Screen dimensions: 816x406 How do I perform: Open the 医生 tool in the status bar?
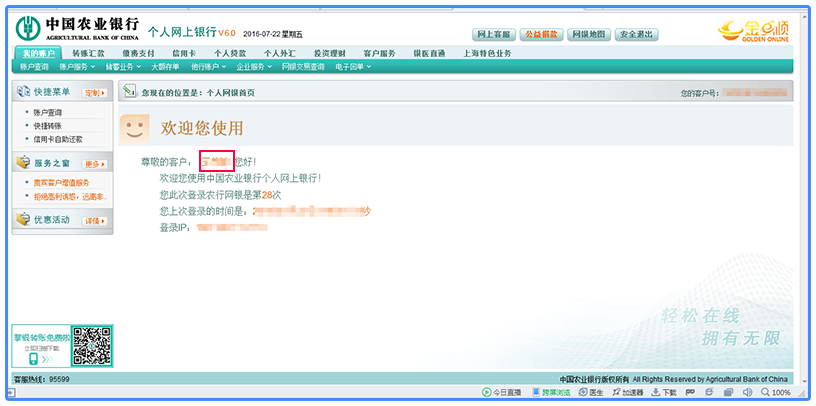(591, 392)
